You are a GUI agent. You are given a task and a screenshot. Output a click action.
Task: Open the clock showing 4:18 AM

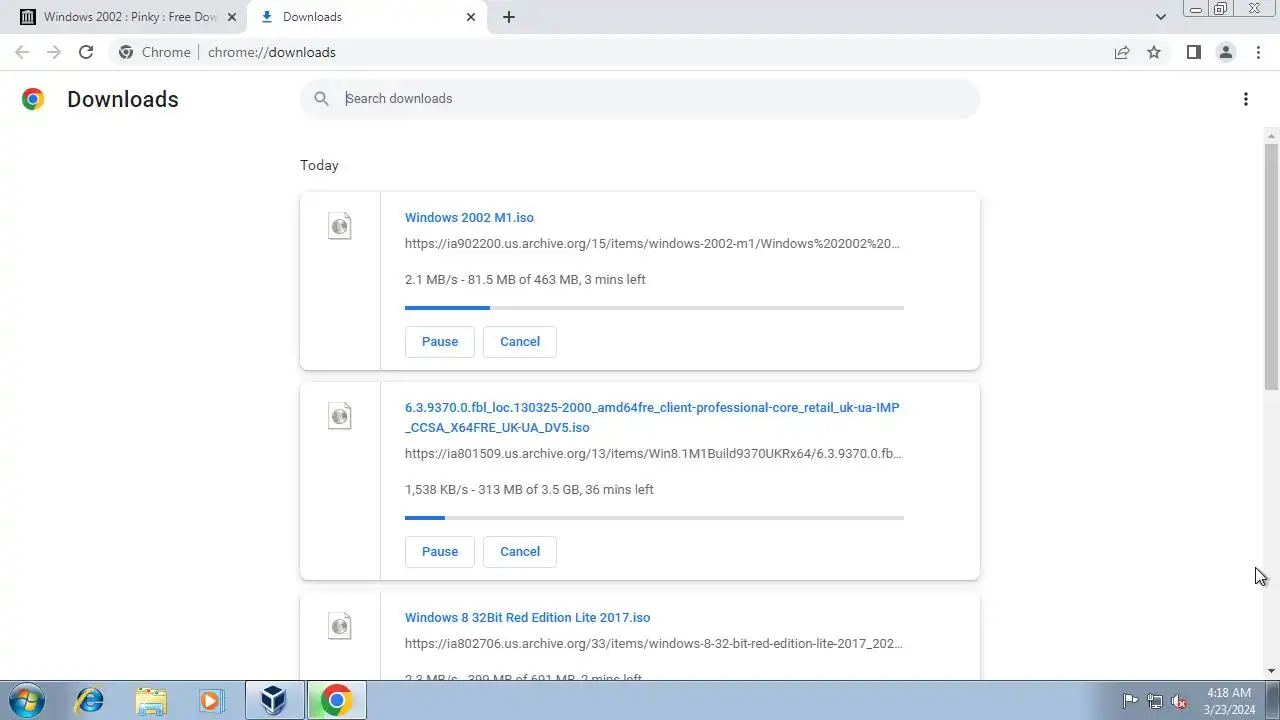1229,701
